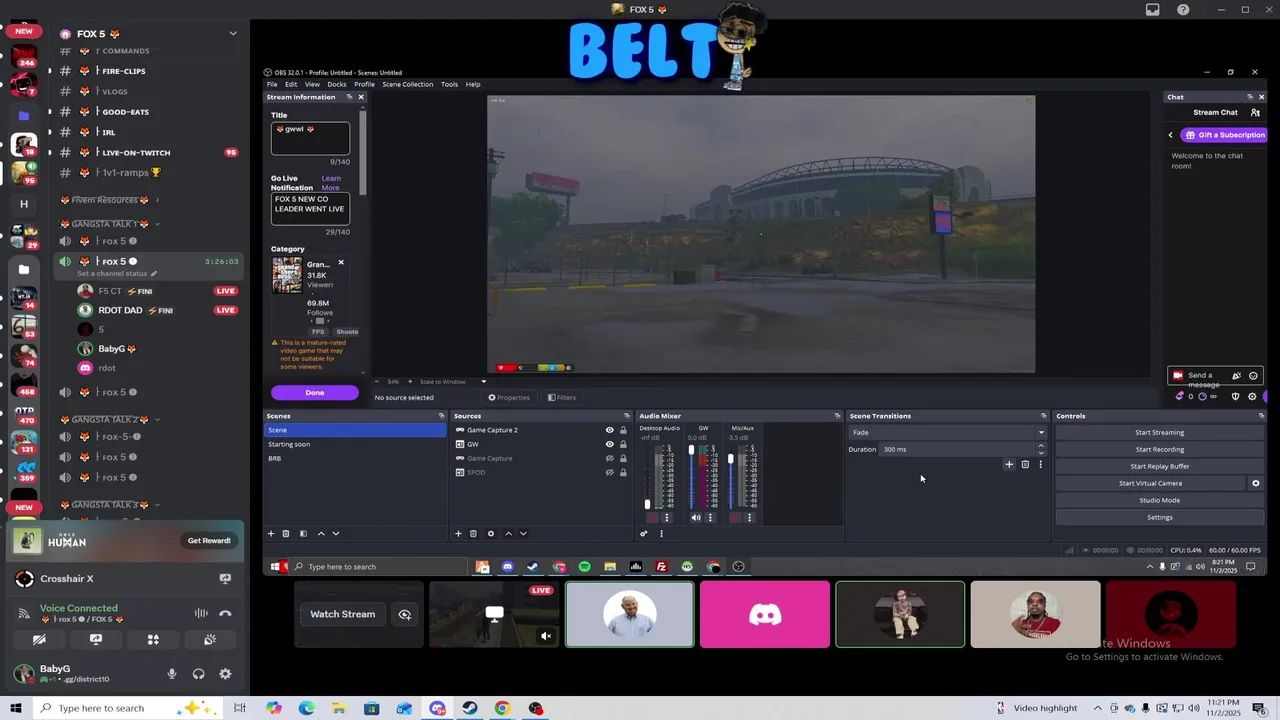
Task: Mute the GW audio speaker icon
Action: pyautogui.click(x=696, y=517)
